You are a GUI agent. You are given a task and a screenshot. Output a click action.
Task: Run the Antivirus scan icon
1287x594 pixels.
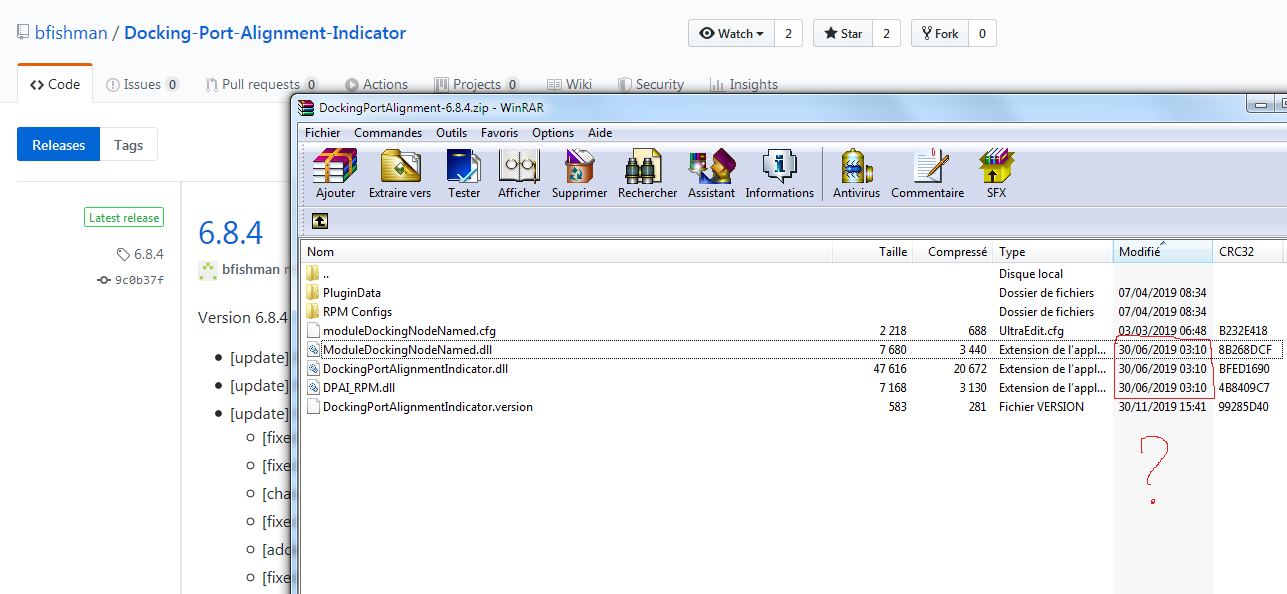click(x=856, y=172)
